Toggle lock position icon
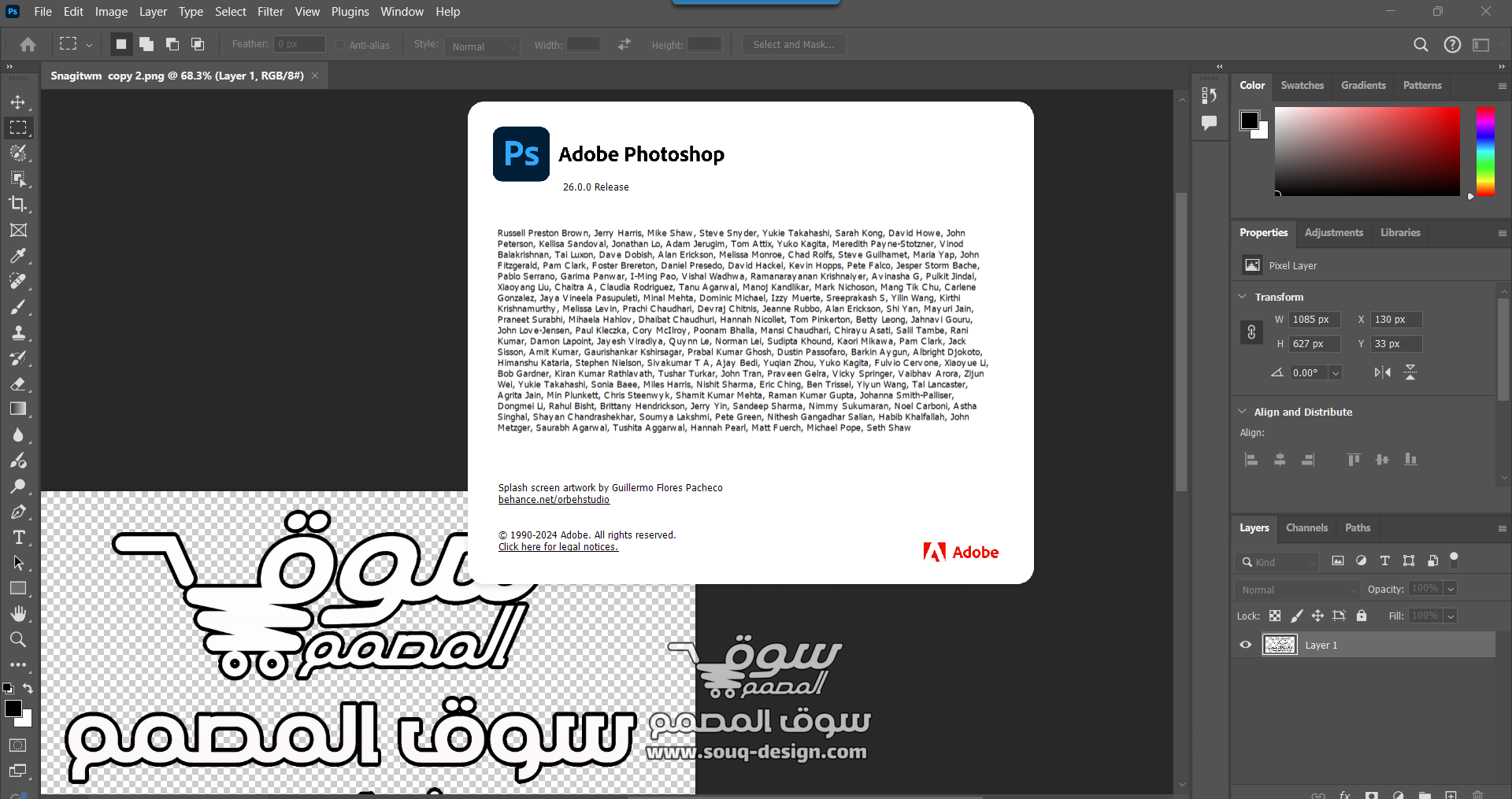1512x799 pixels. pos(1317,616)
